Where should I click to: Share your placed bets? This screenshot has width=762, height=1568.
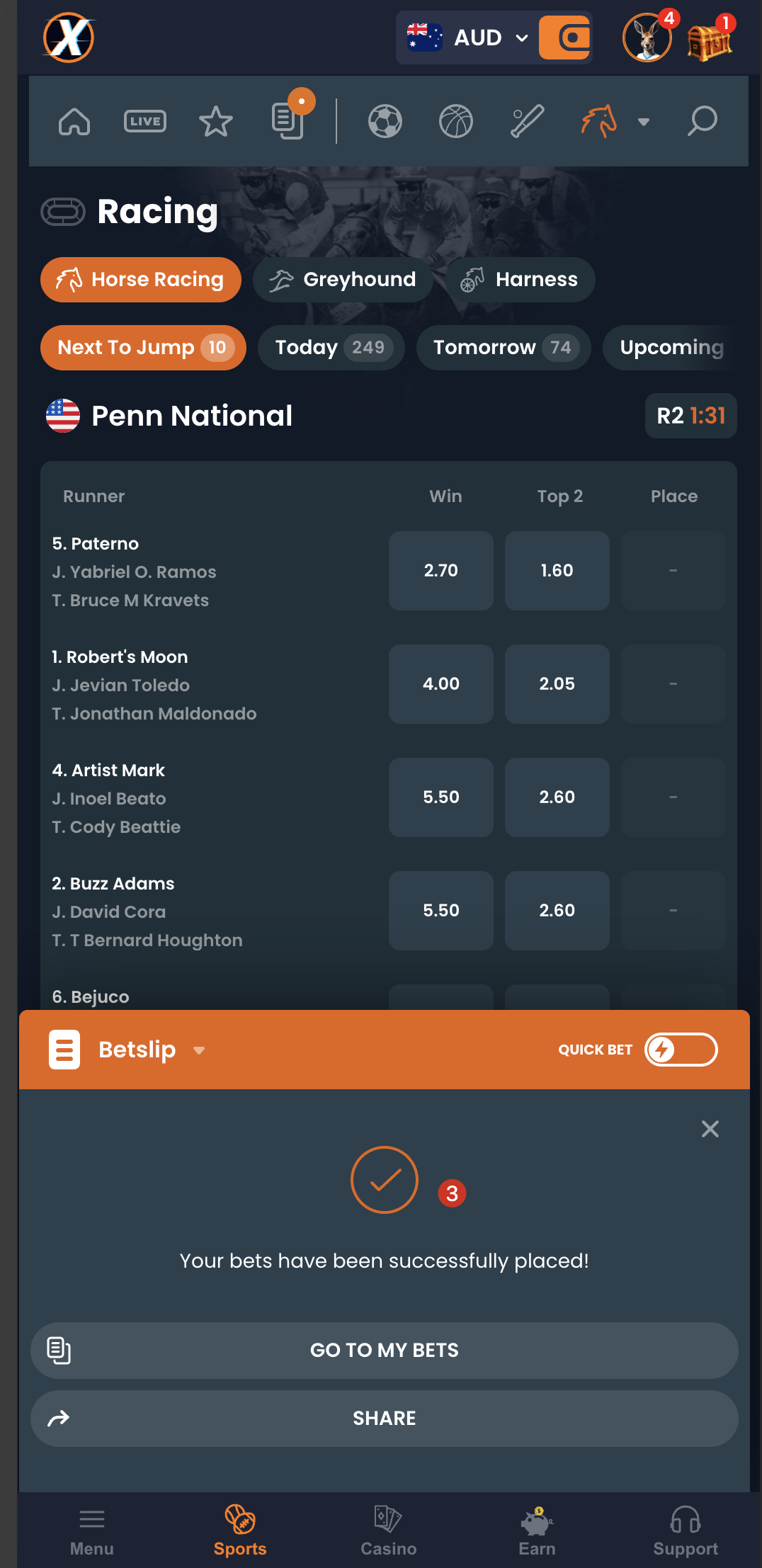click(384, 1418)
